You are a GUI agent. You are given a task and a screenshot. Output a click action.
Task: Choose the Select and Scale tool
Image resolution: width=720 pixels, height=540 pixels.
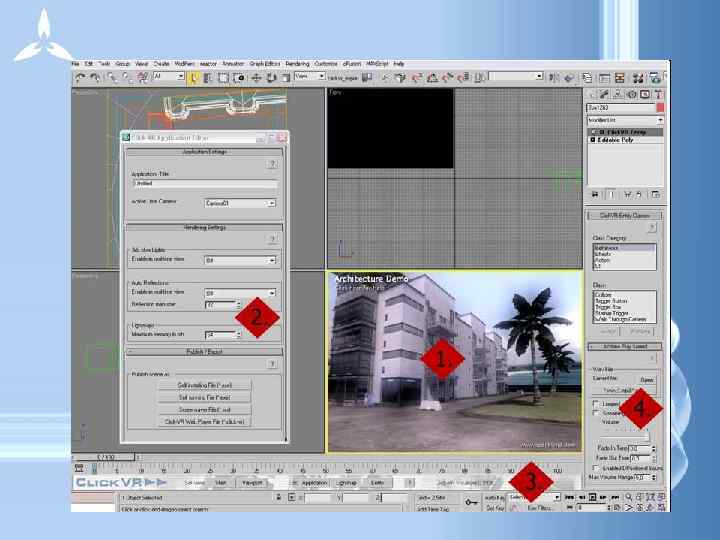click(286, 78)
